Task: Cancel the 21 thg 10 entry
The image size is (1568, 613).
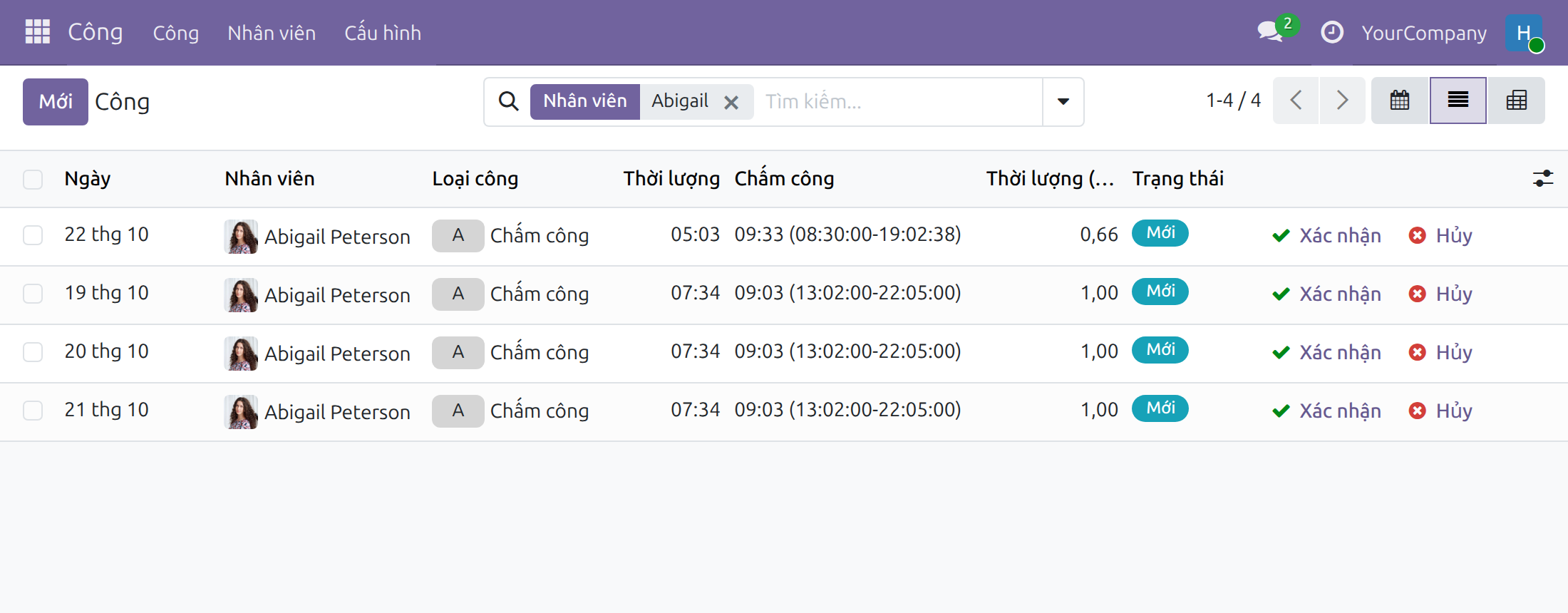Action: point(1440,411)
